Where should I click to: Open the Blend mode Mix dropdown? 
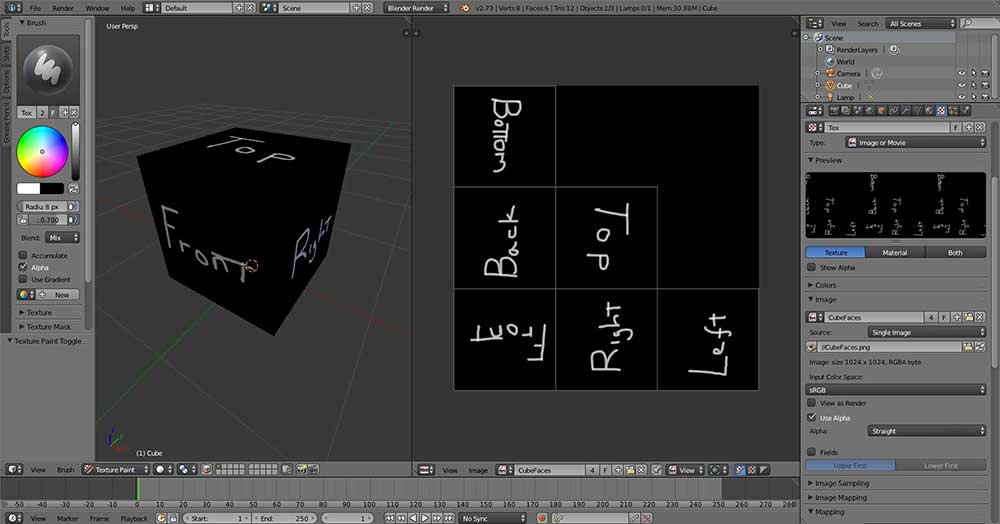click(x=63, y=238)
